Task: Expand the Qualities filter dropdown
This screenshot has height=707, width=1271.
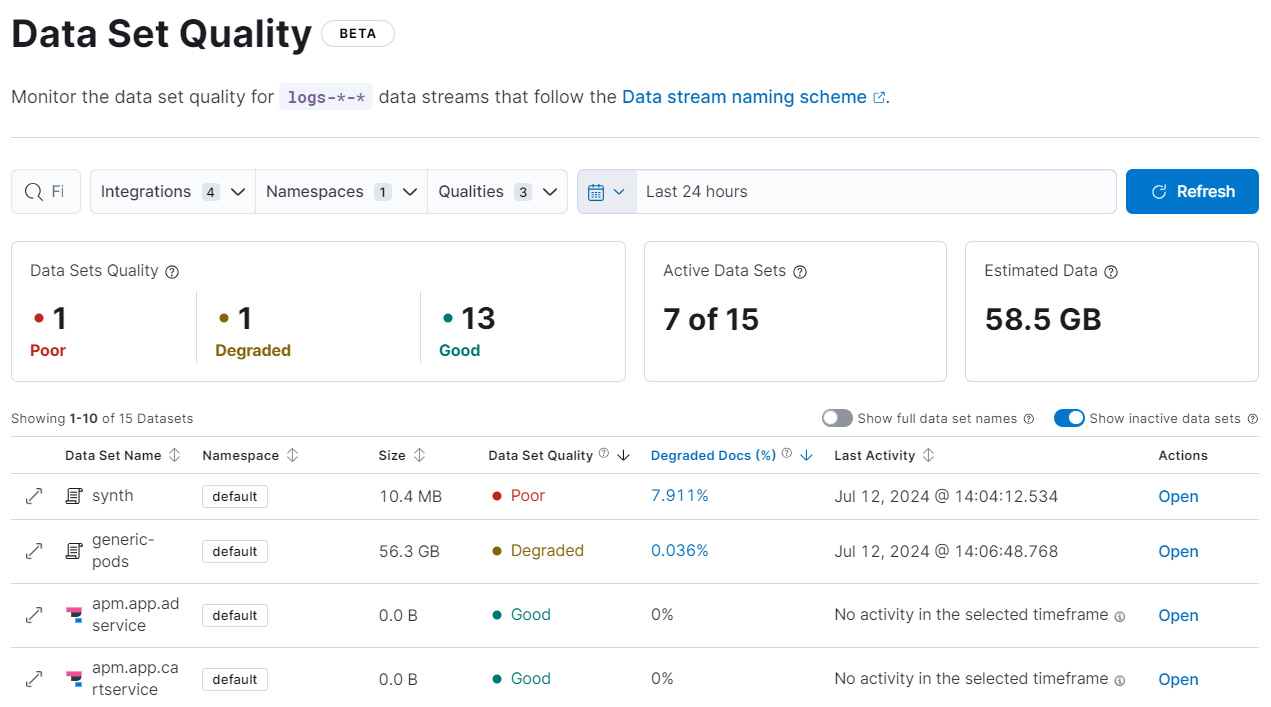Action: coord(497,191)
